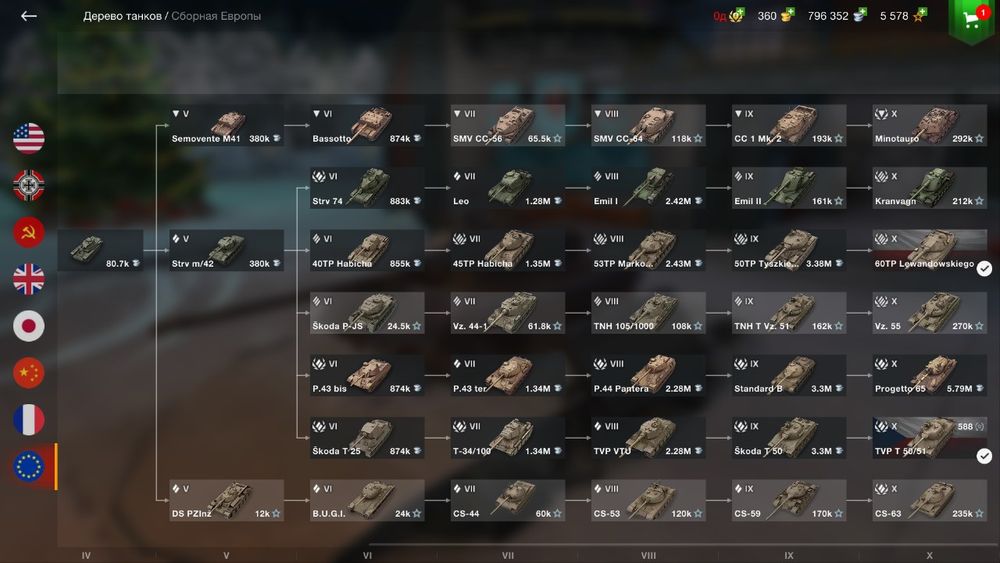Select the USSR nation icon

[29, 232]
